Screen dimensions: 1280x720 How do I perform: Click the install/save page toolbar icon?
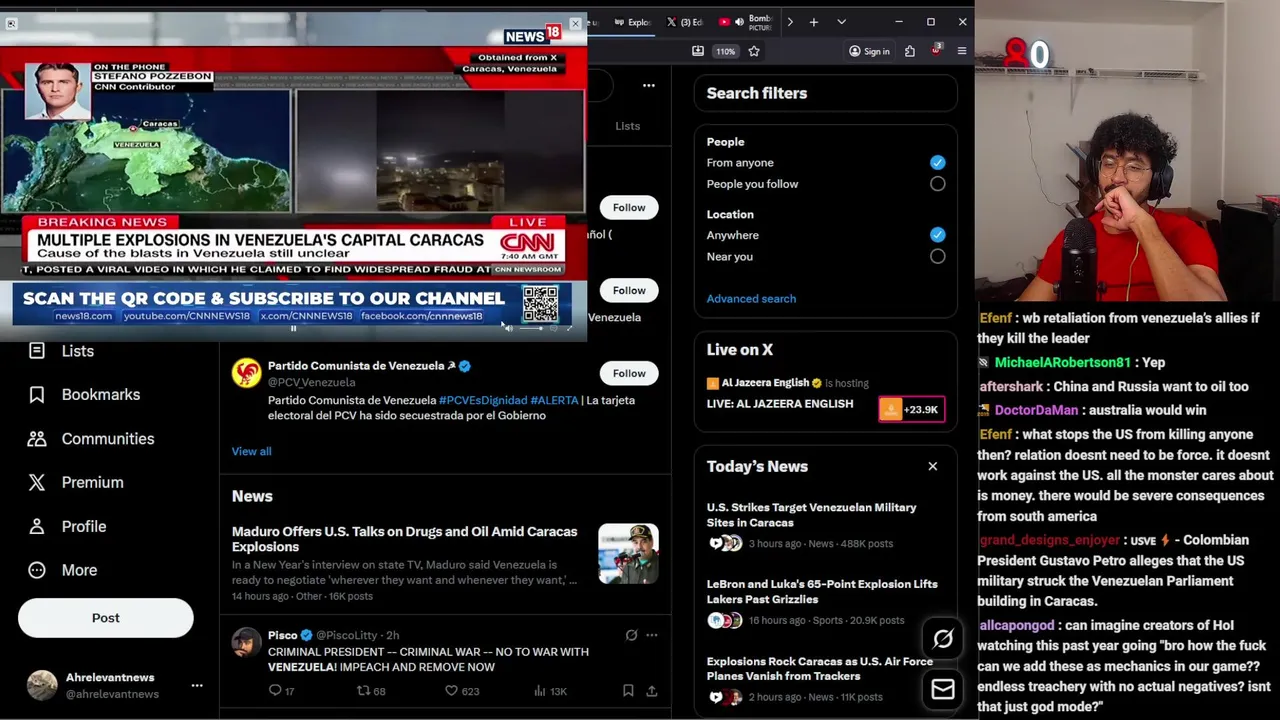point(698,51)
